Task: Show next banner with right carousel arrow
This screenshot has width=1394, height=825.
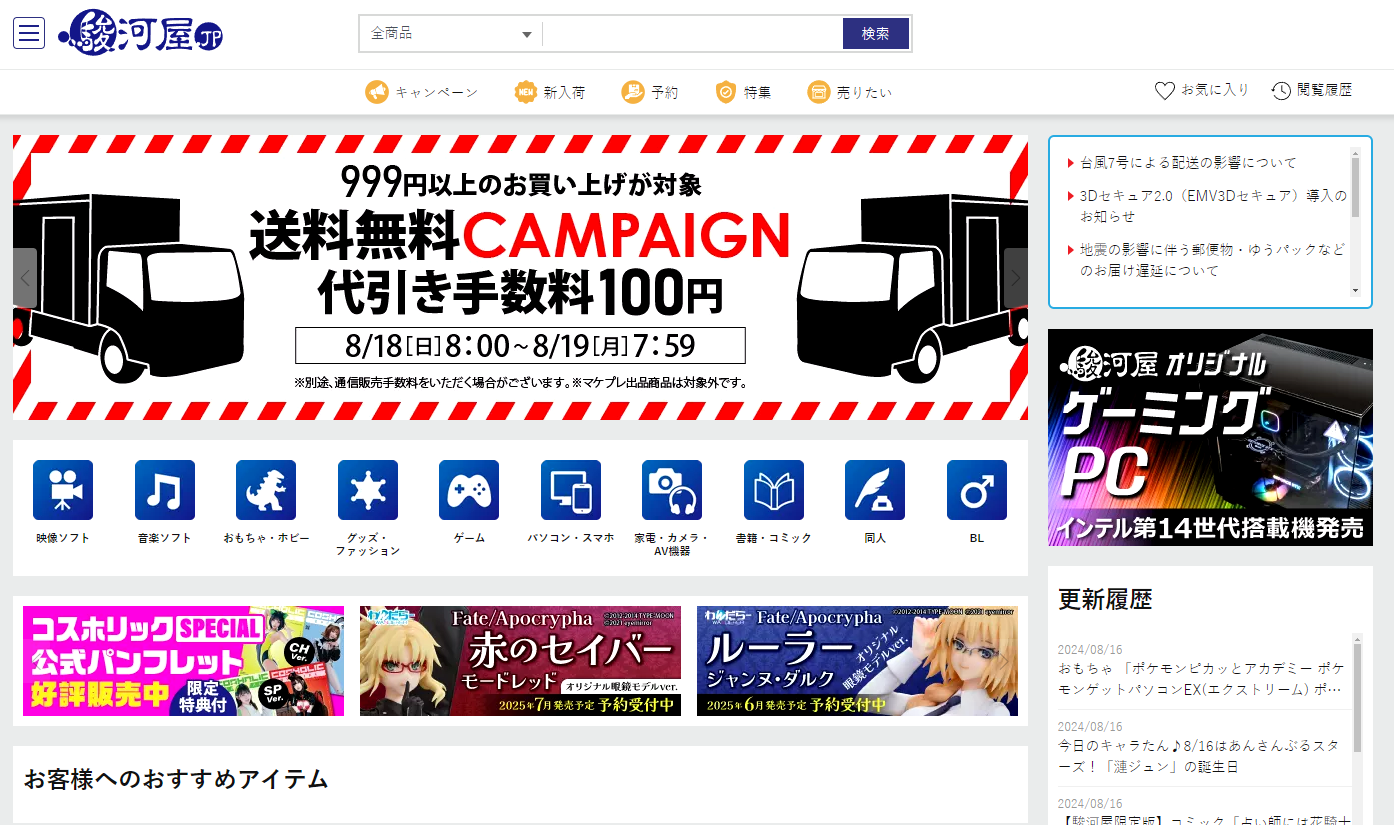Action: click(1015, 278)
